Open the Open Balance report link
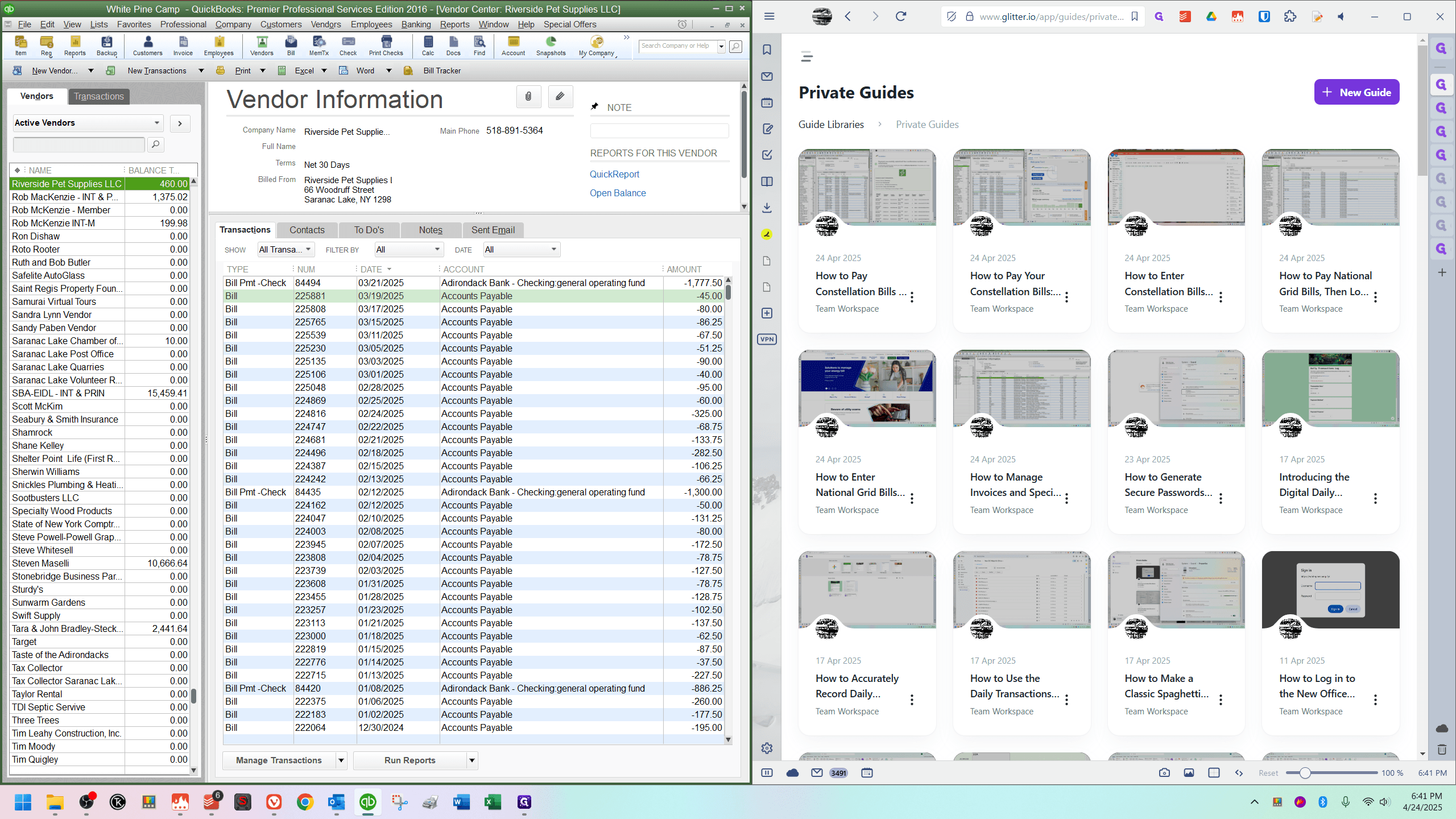Image resolution: width=1456 pixels, height=819 pixels. 618,193
